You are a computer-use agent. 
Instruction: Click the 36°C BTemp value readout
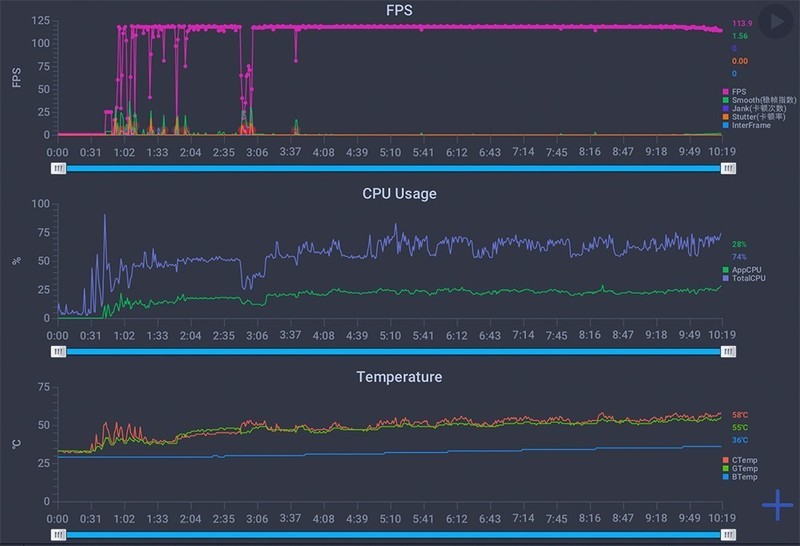(x=740, y=440)
